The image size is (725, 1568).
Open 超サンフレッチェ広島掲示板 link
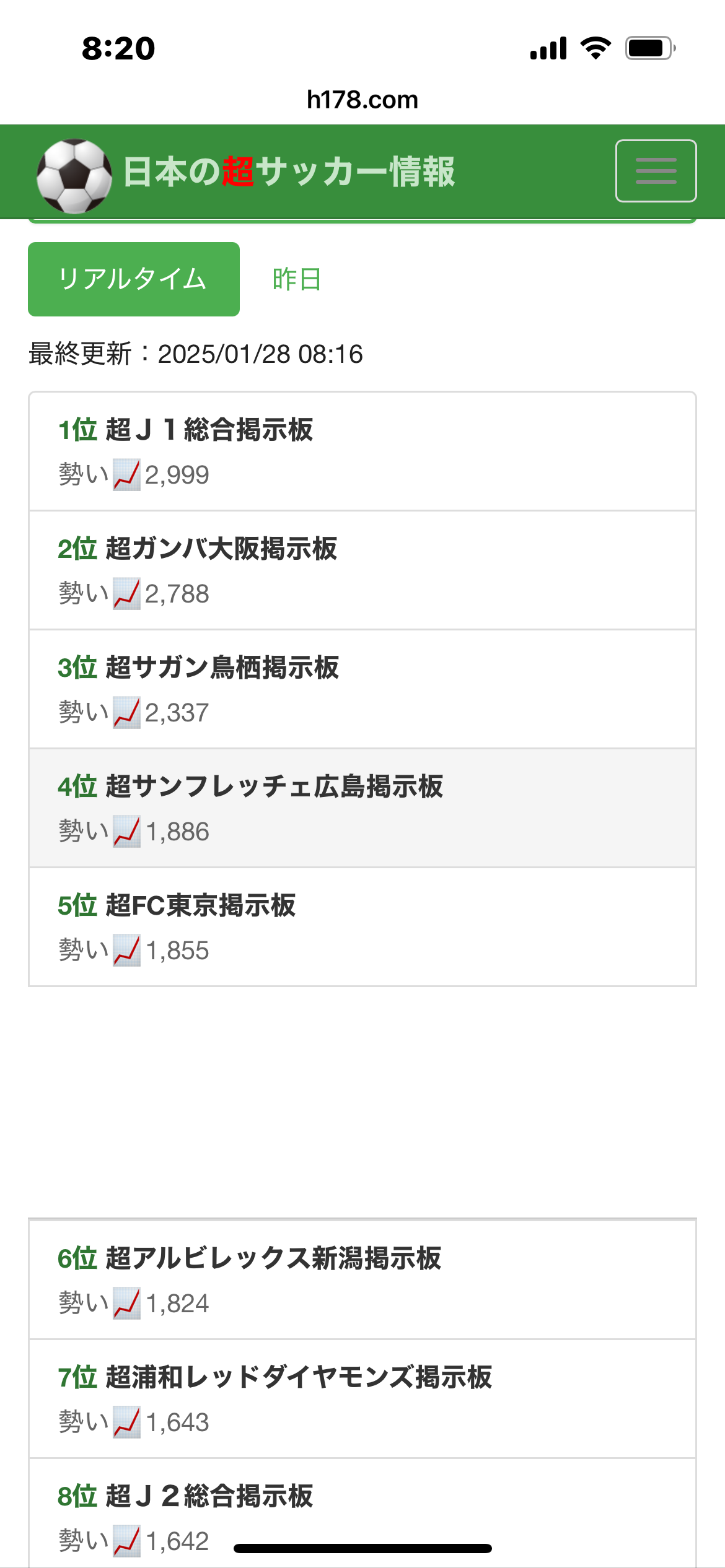click(x=275, y=786)
